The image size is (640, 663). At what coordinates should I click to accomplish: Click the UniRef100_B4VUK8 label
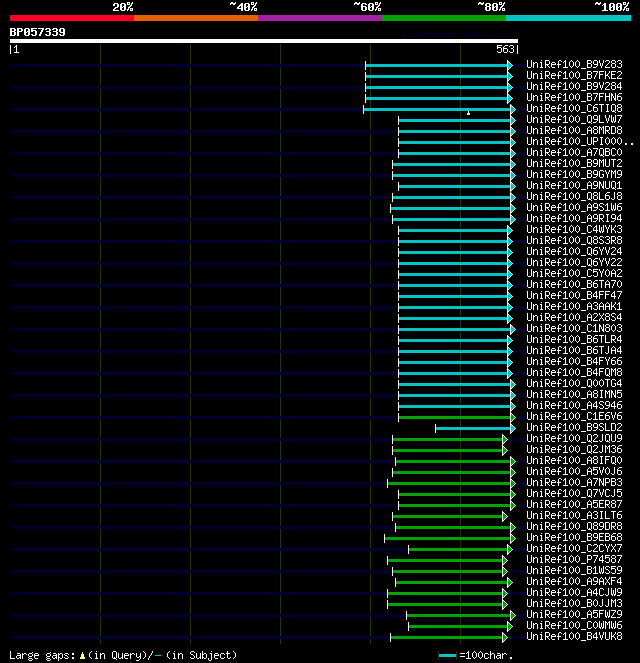[574, 636]
